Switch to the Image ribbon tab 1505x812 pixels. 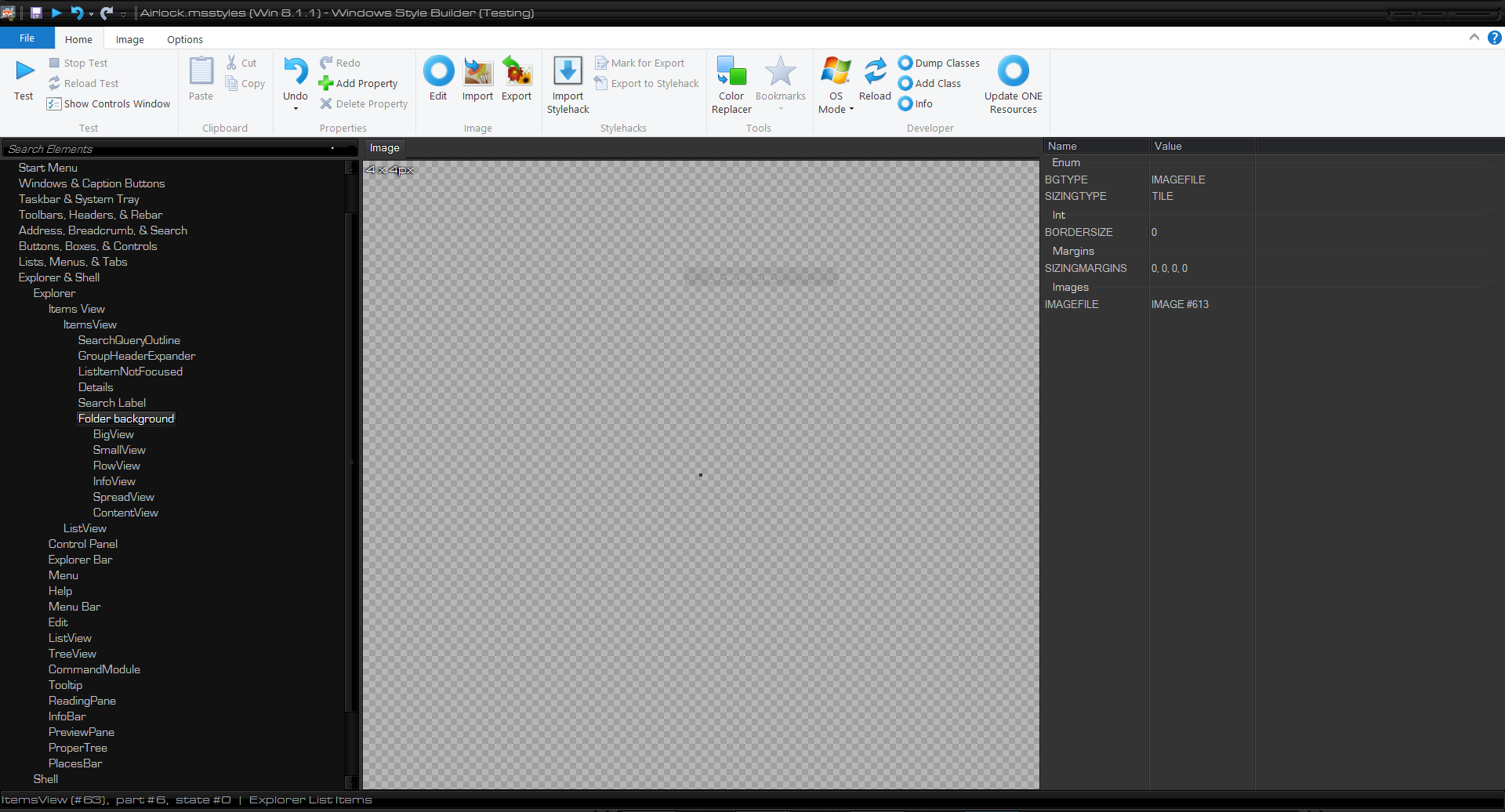[x=130, y=39]
